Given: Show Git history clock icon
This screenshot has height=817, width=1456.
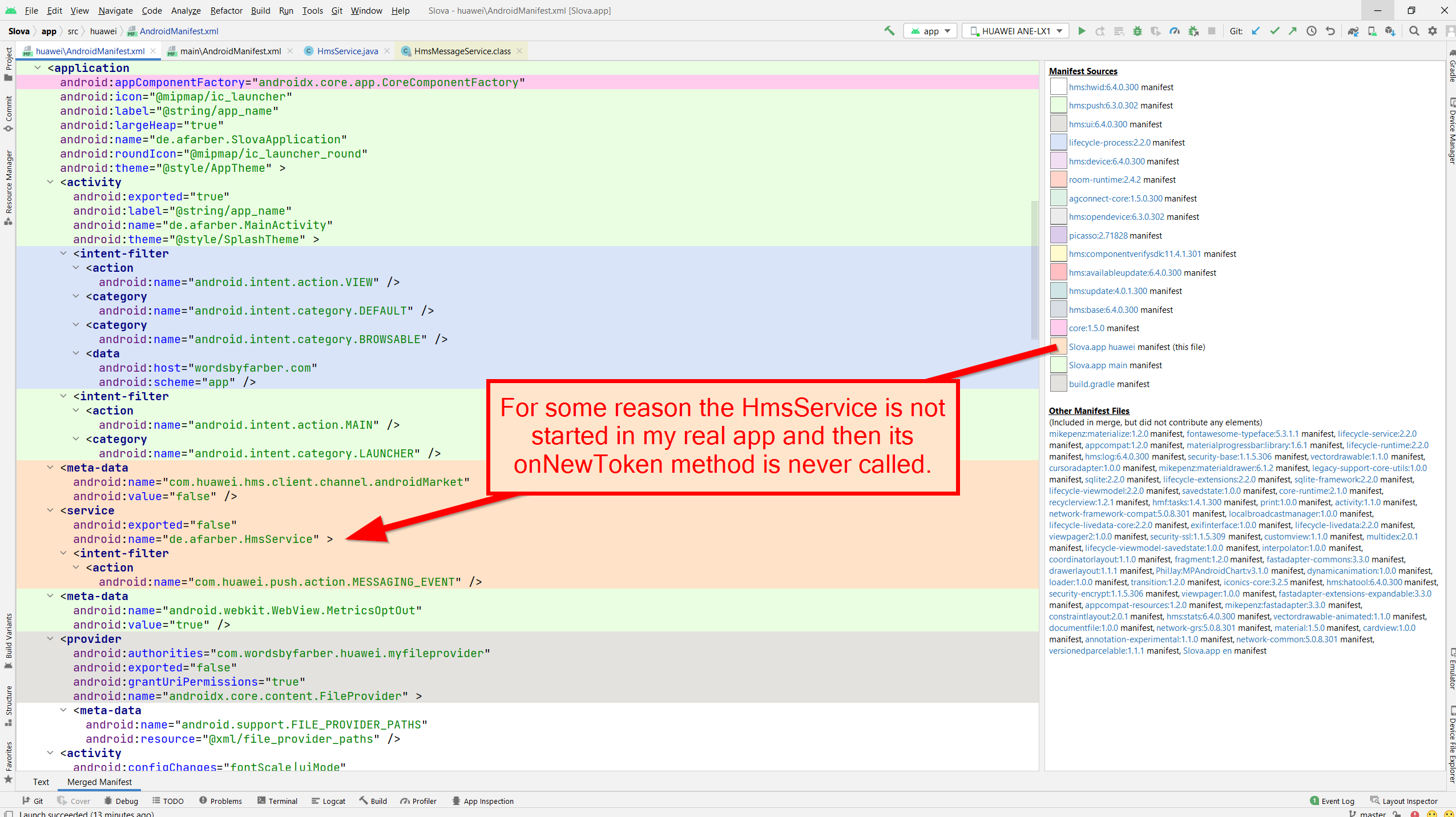Looking at the screenshot, I should (1312, 31).
